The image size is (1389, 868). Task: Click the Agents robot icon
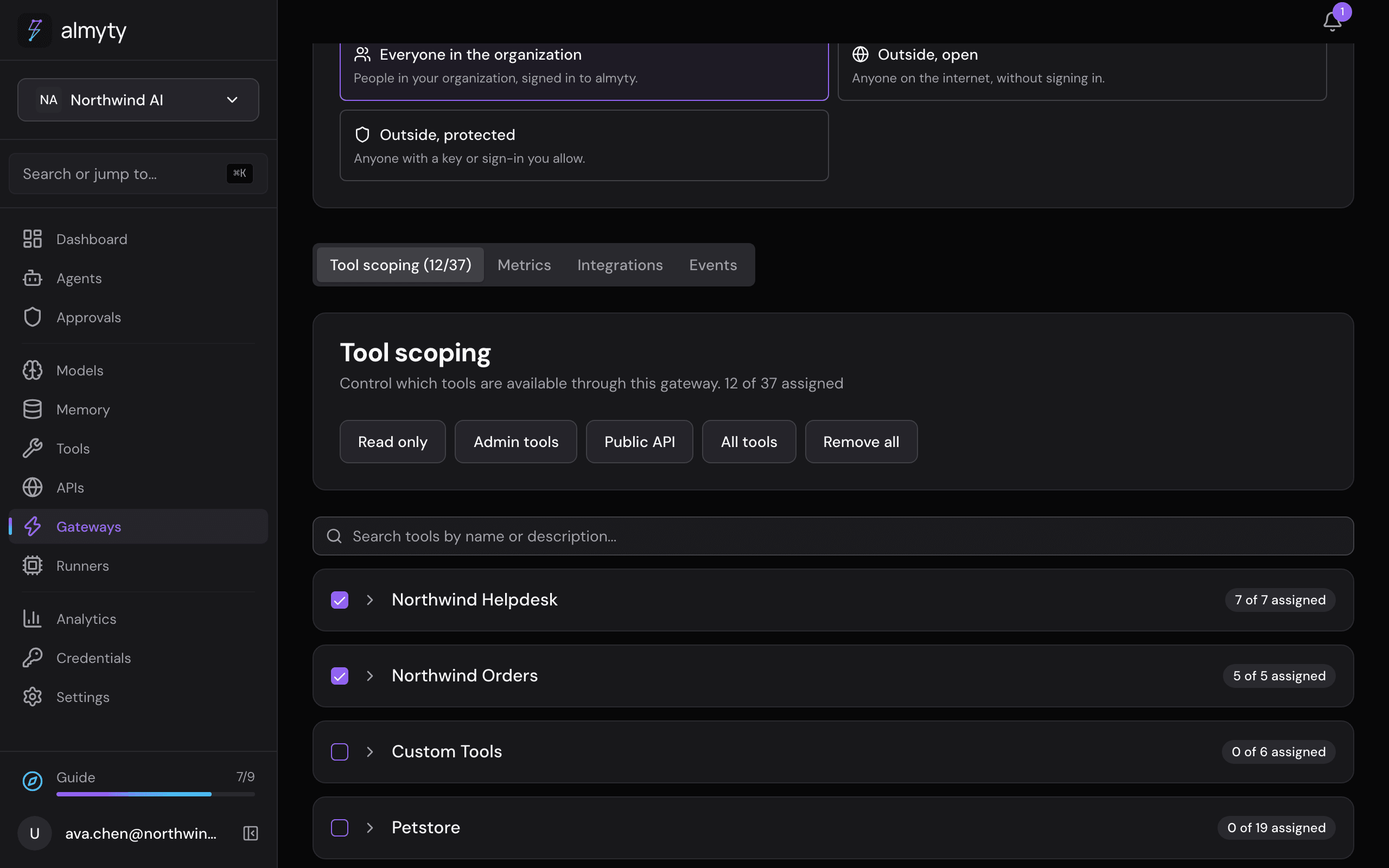point(32,278)
